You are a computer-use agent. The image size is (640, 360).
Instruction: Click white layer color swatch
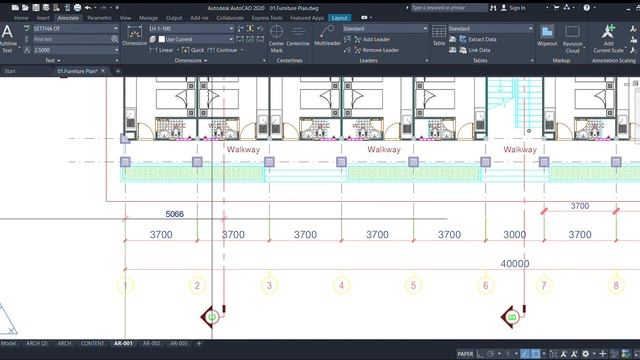click(x=162, y=39)
